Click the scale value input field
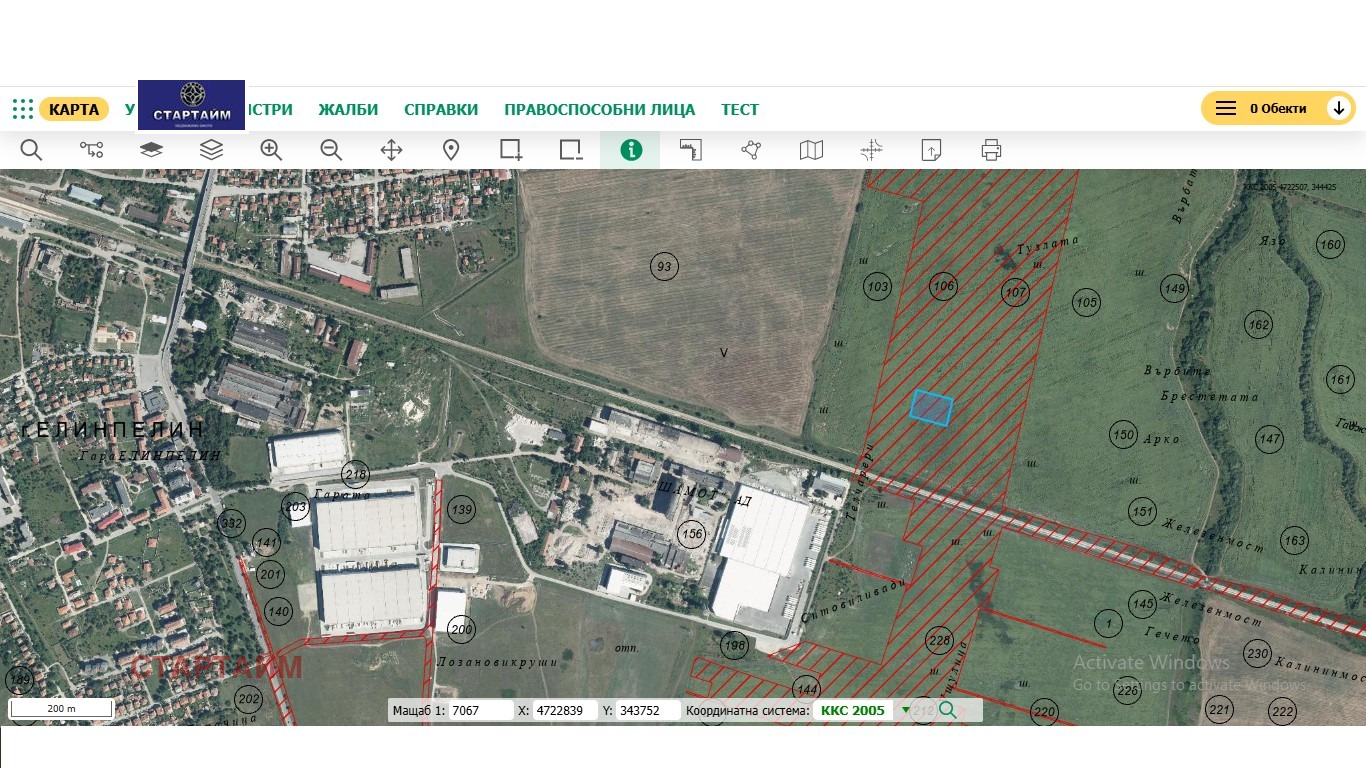This screenshot has width=1366, height=768. [x=483, y=710]
